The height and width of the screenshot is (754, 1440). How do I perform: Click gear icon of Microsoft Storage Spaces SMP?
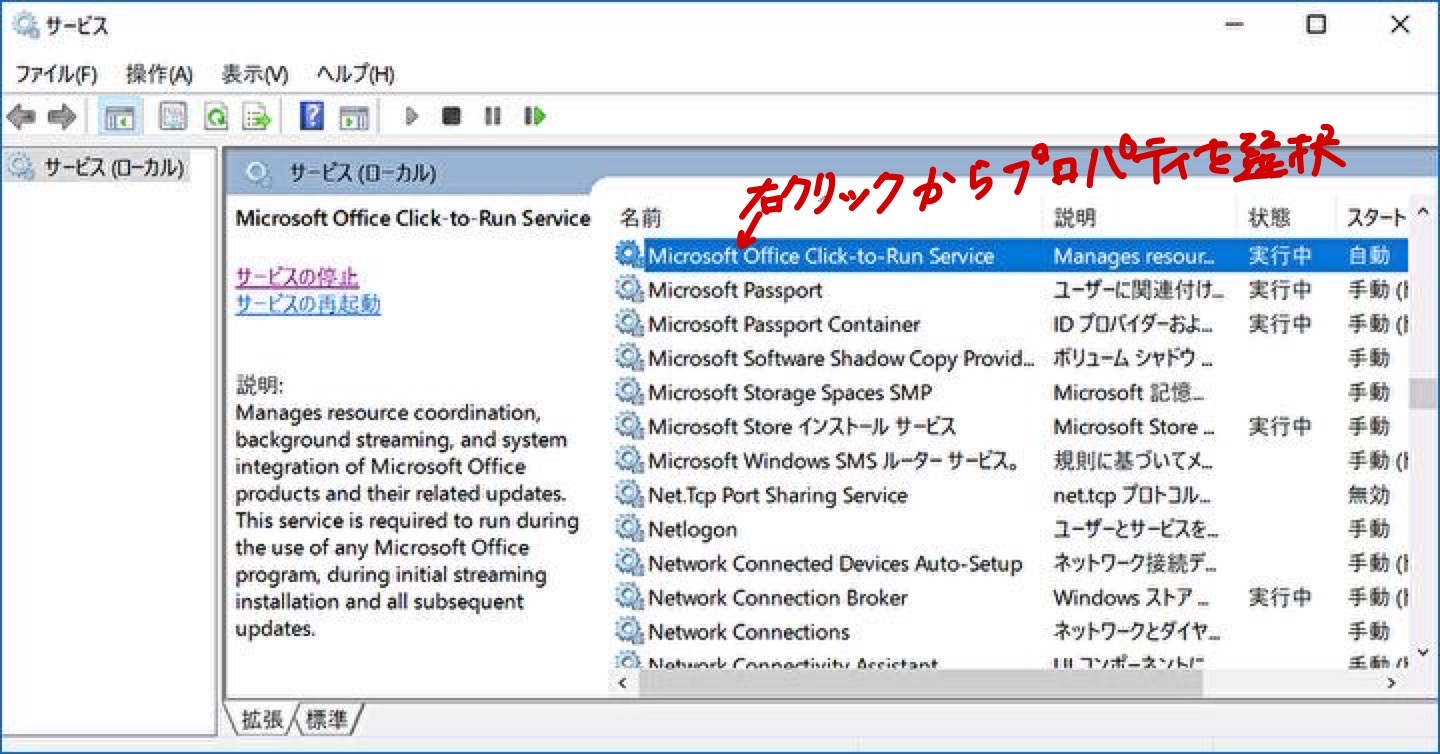628,392
